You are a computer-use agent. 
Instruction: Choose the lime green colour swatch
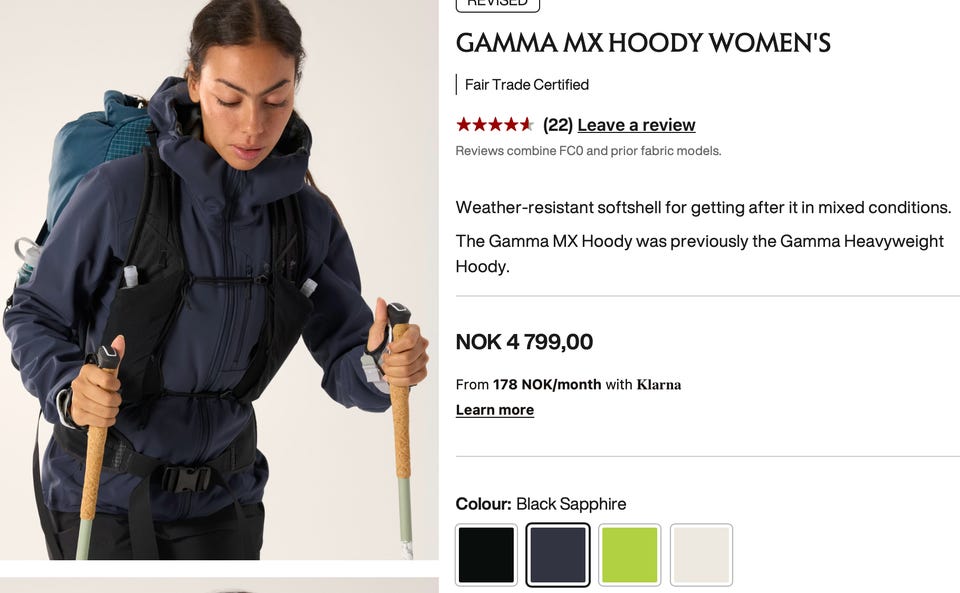click(629, 555)
